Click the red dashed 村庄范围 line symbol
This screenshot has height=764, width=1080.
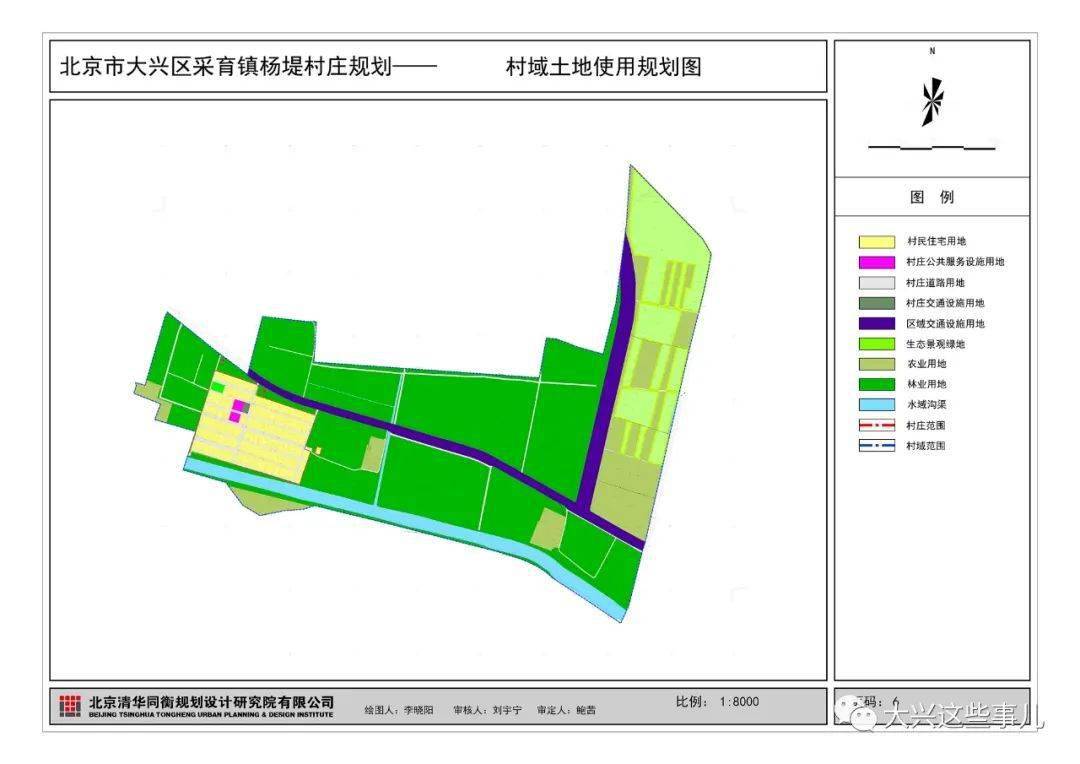(x=876, y=426)
